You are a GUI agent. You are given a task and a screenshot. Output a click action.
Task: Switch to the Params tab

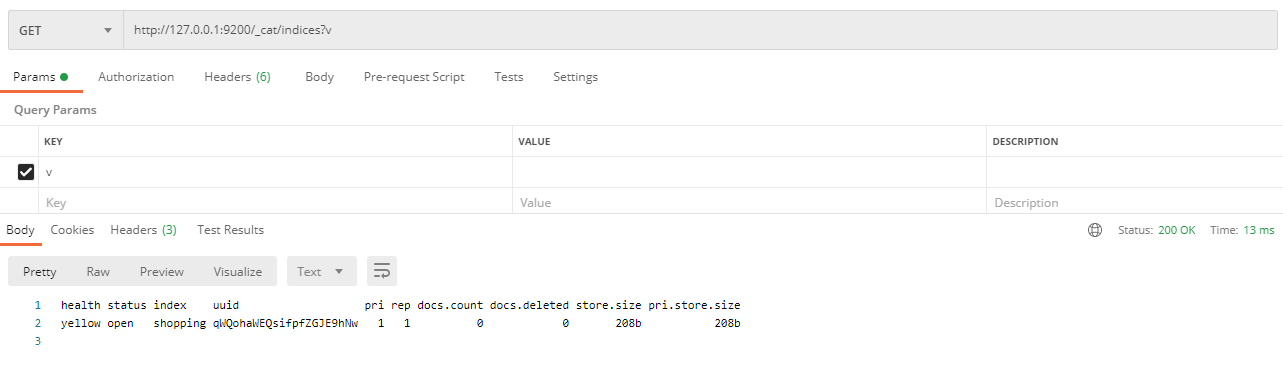point(40,77)
